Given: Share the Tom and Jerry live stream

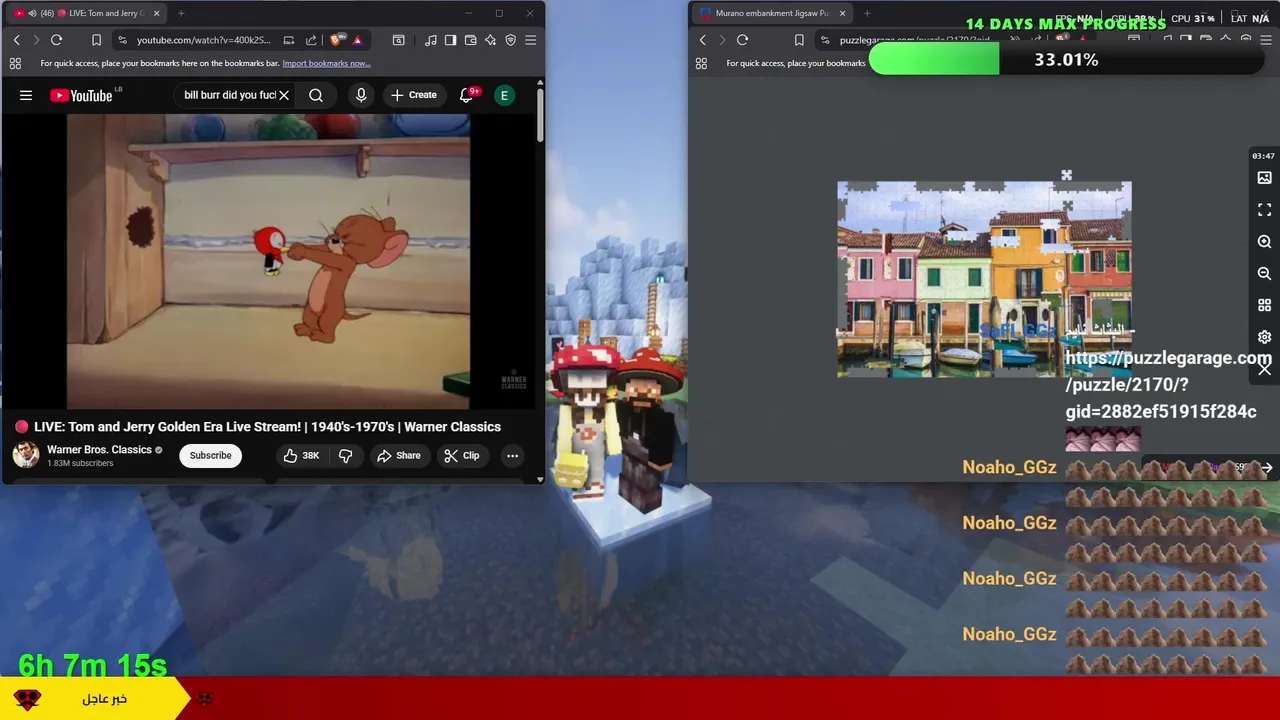Looking at the screenshot, I should (x=398, y=455).
